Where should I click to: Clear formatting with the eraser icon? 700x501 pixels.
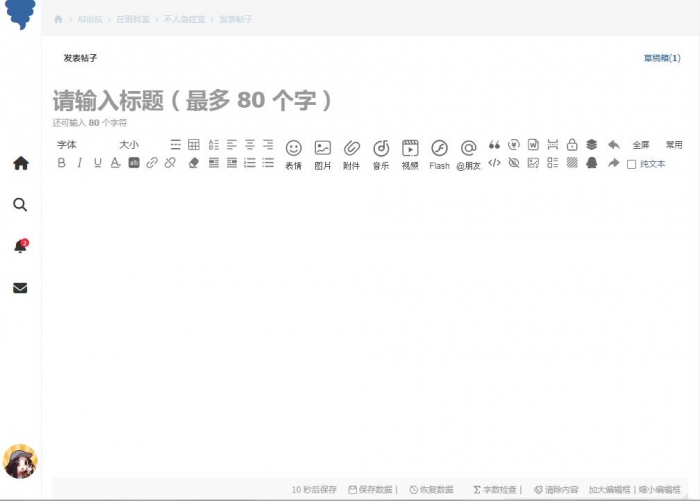pos(193,163)
